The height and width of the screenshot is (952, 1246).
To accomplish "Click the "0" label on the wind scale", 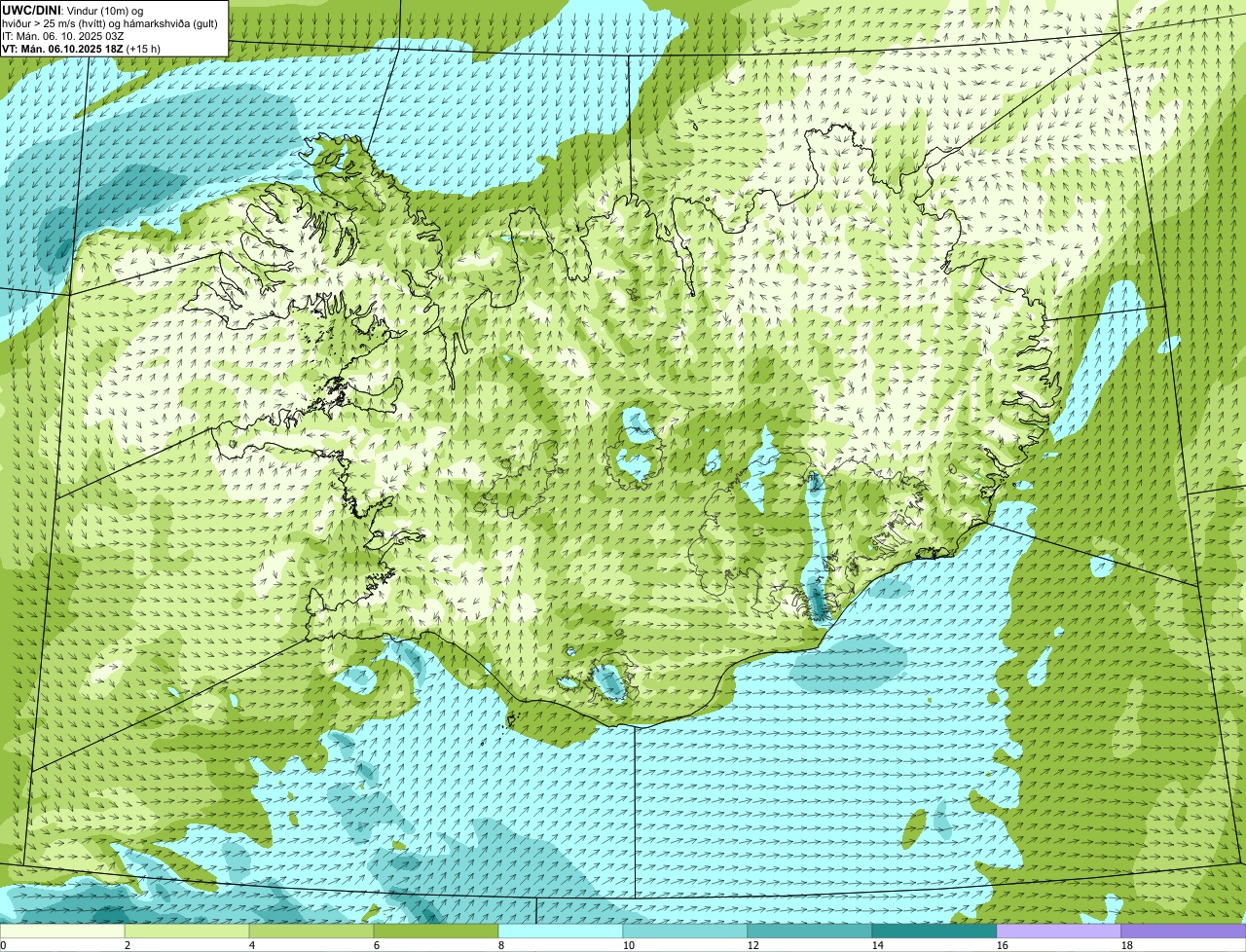I will 4,945.
